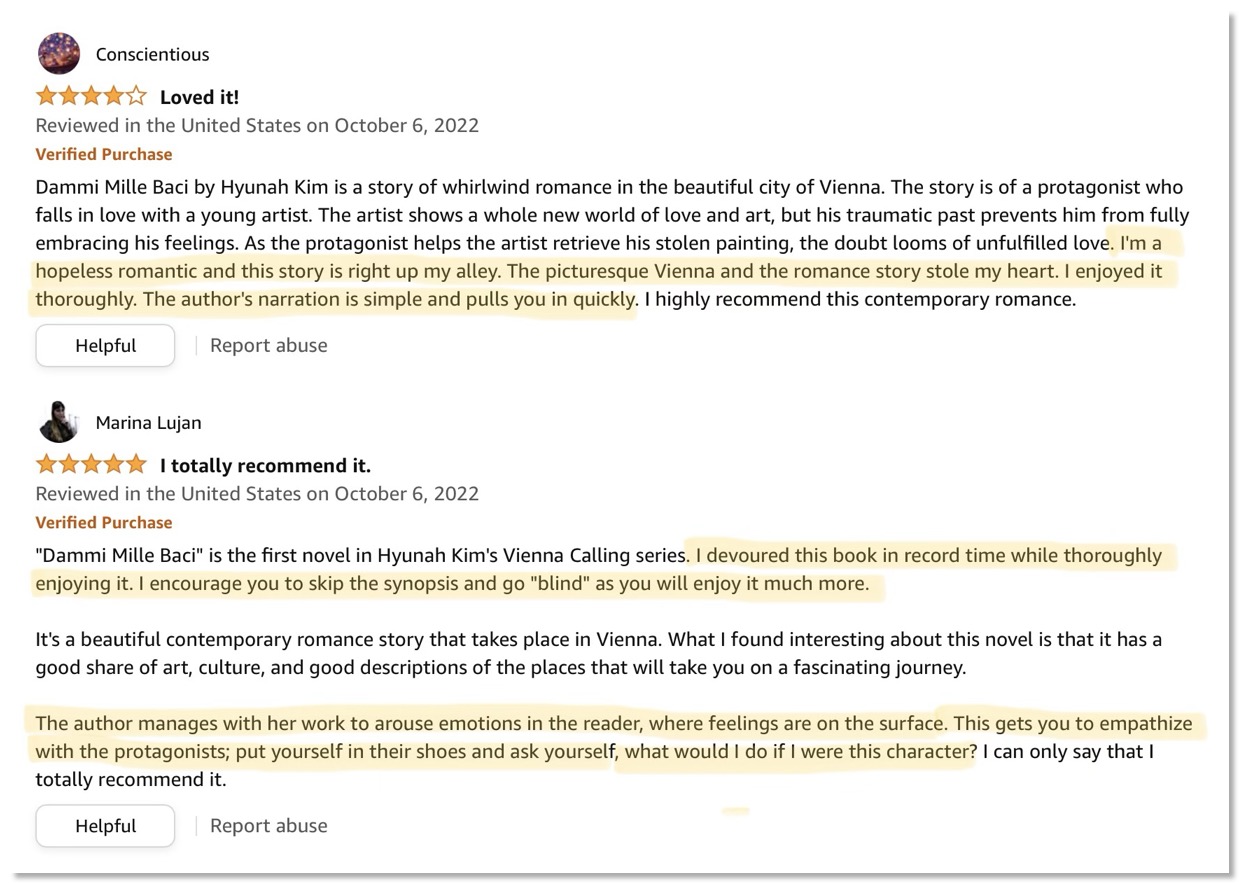Click the review date under 'Loved it!'
The width and height of the screenshot is (1239, 883).
[257, 125]
